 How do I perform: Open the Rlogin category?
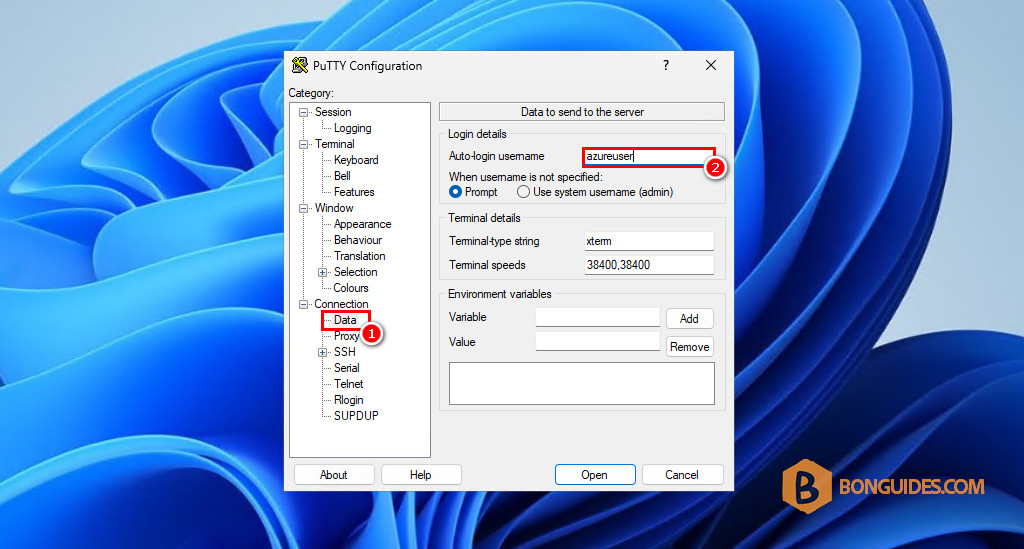(349, 400)
